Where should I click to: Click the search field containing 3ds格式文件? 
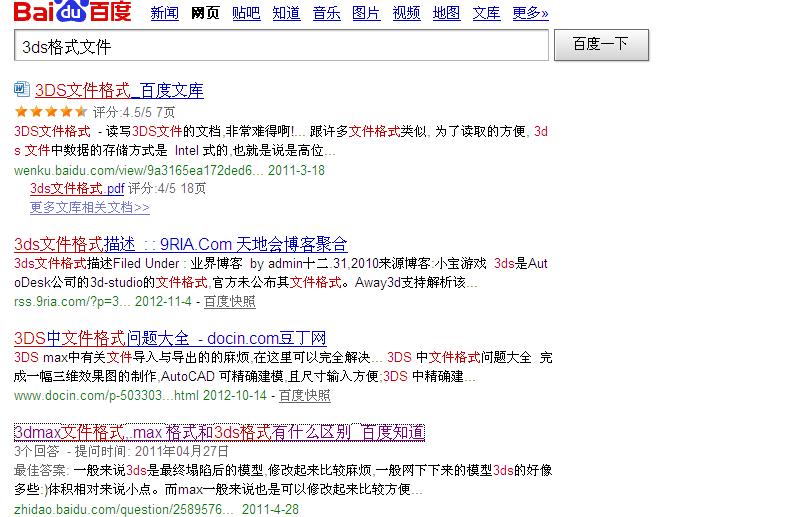(x=281, y=45)
